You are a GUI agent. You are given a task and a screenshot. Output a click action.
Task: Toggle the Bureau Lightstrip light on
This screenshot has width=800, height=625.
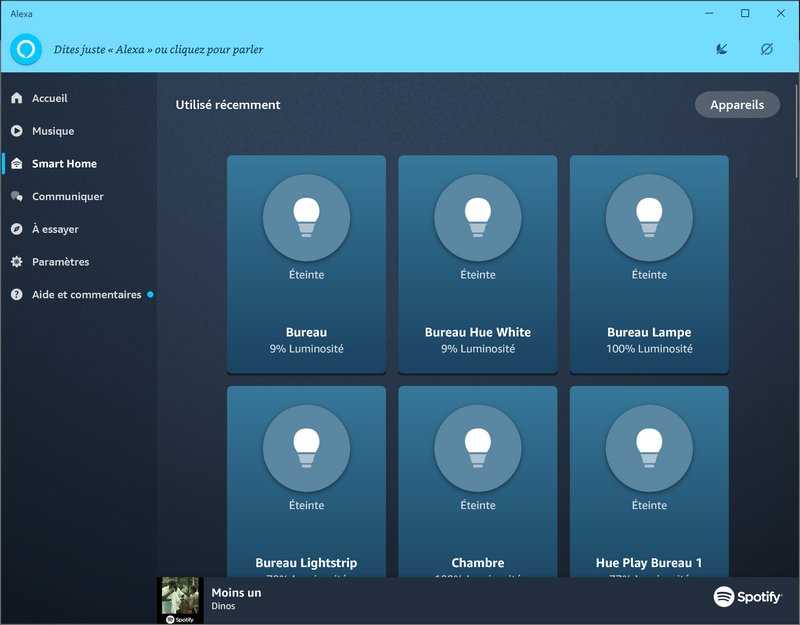coord(306,449)
